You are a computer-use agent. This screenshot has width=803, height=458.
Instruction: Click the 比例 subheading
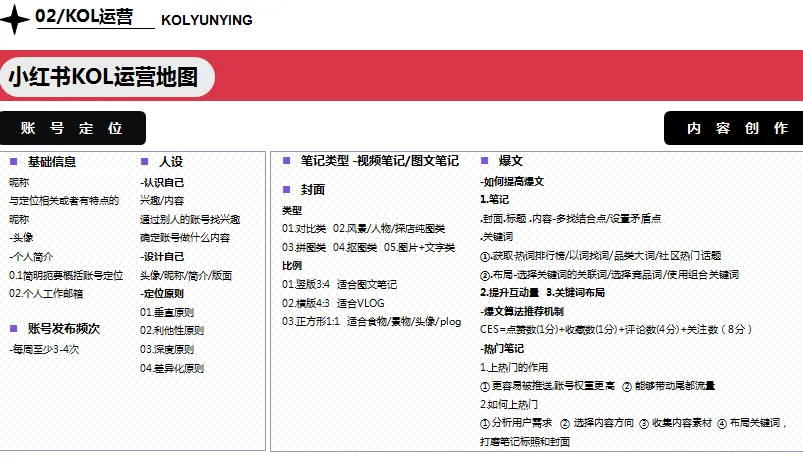click(x=292, y=266)
